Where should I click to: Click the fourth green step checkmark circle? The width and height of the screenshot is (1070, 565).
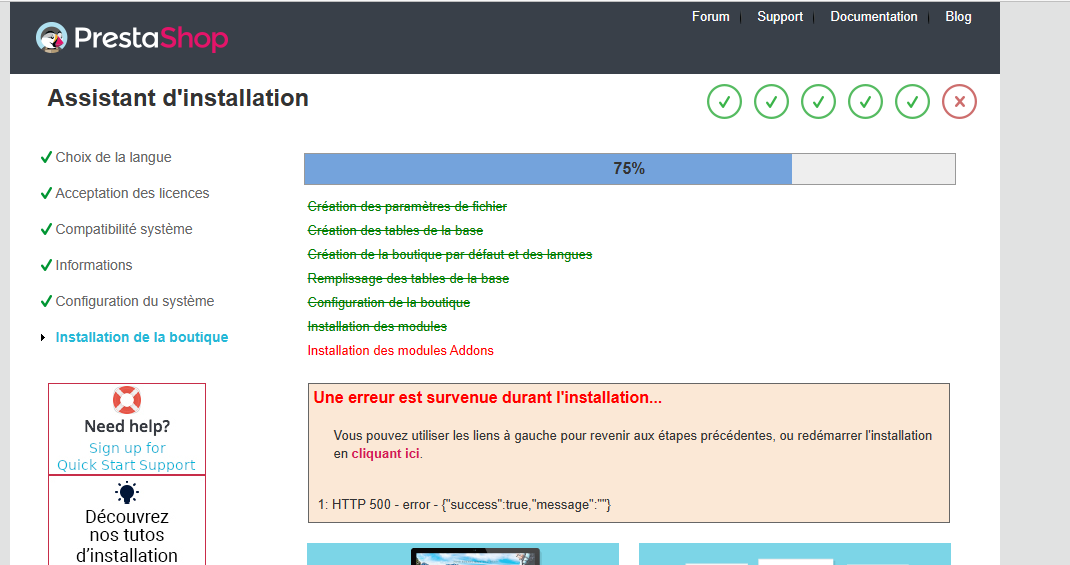(x=865, y=102)
